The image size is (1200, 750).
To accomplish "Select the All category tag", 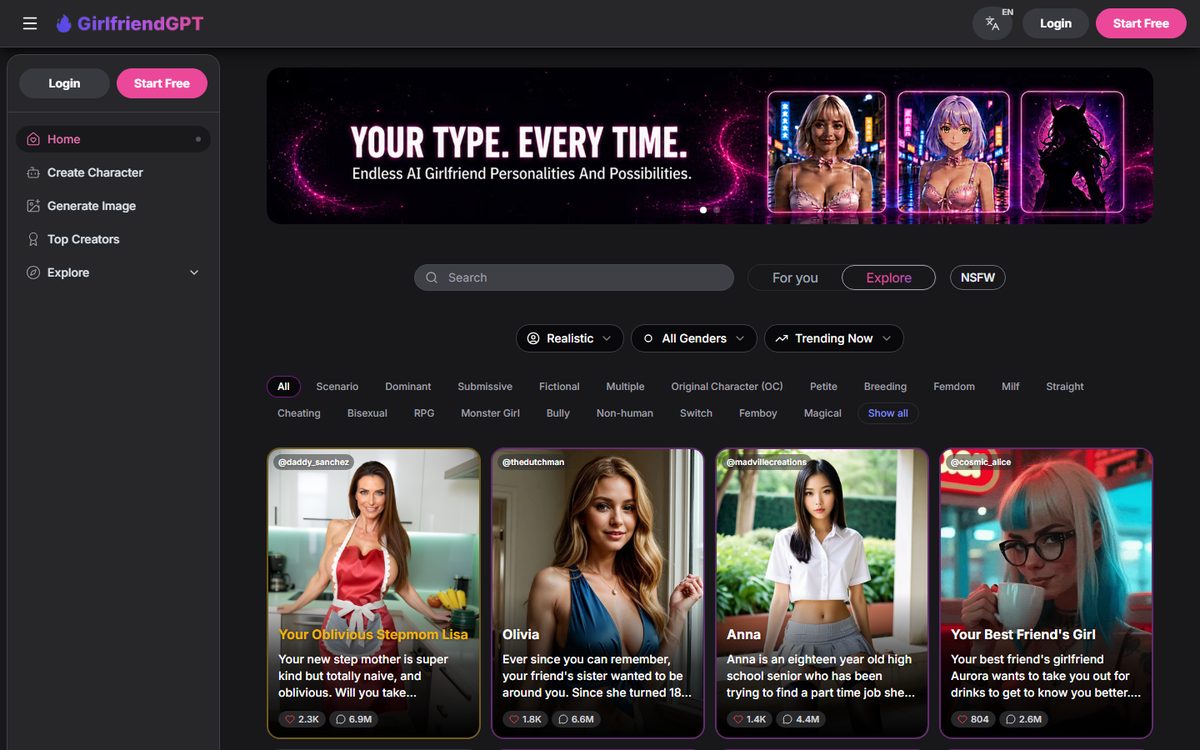I will tap(284, 386).
